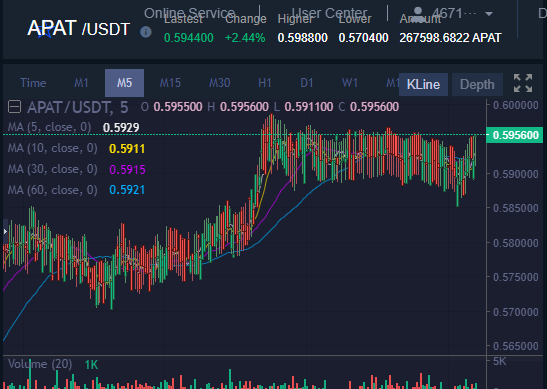The width and height of the screenshot is (547, 389).
Task: Expand the chart to fullscreen
Action: (x=523, y=83)
